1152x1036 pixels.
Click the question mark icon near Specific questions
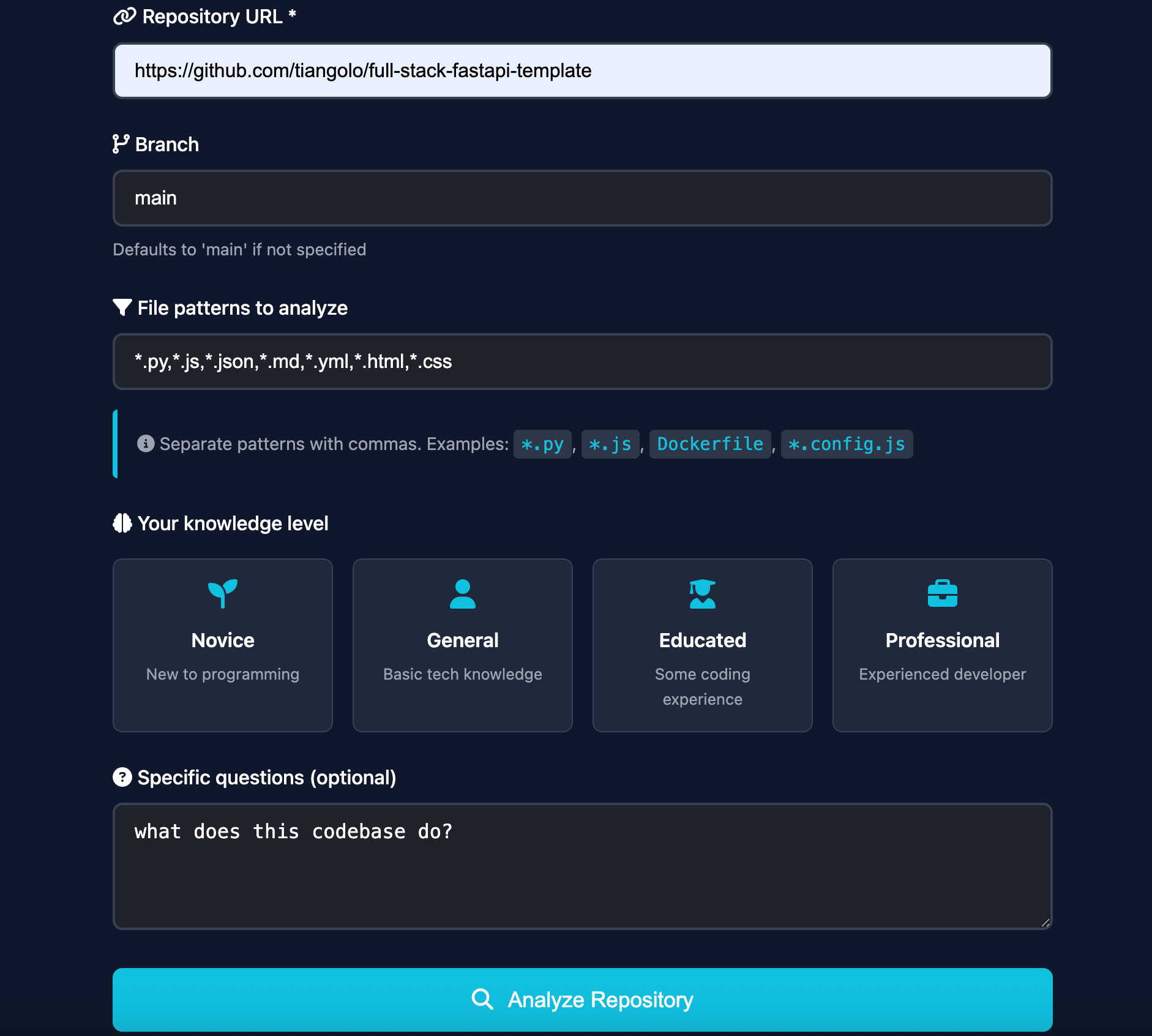click(x=122, y=777)
